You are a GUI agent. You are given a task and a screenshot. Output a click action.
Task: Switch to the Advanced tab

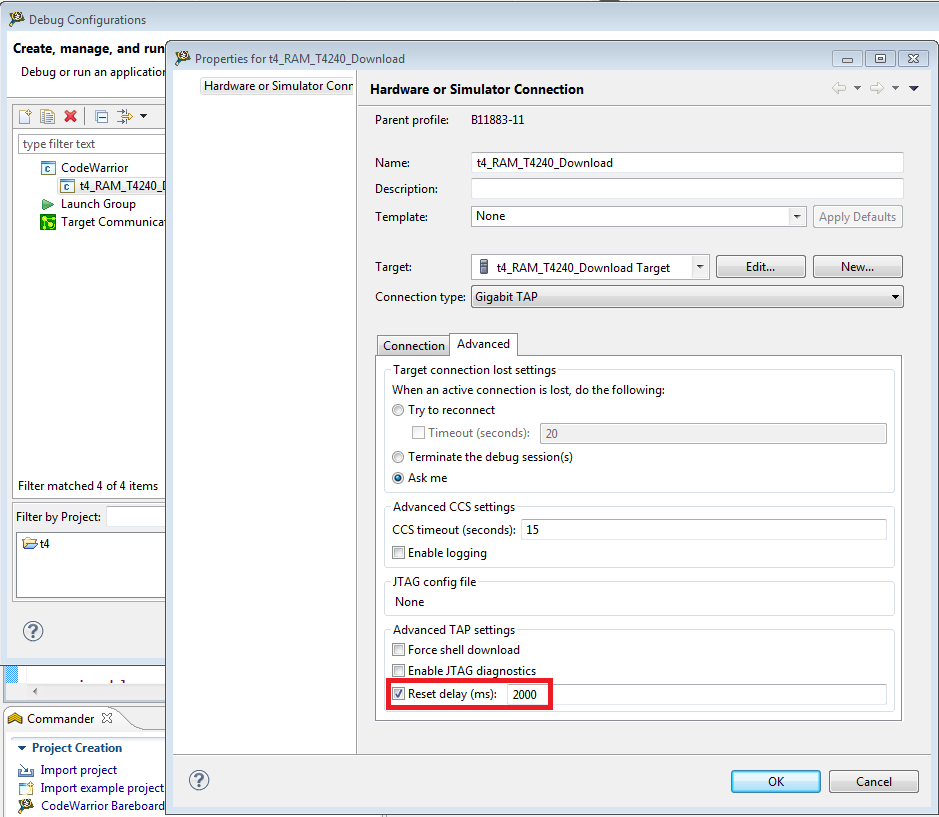tap(483, 344)
